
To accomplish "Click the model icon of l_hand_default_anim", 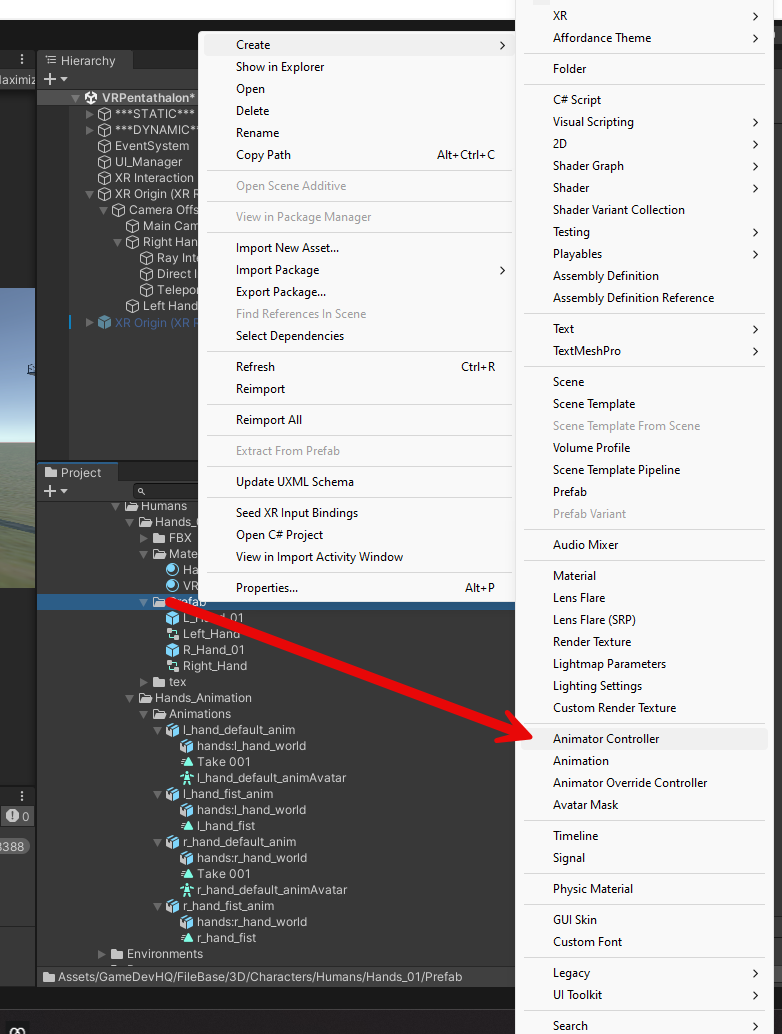I will (172, 730).
